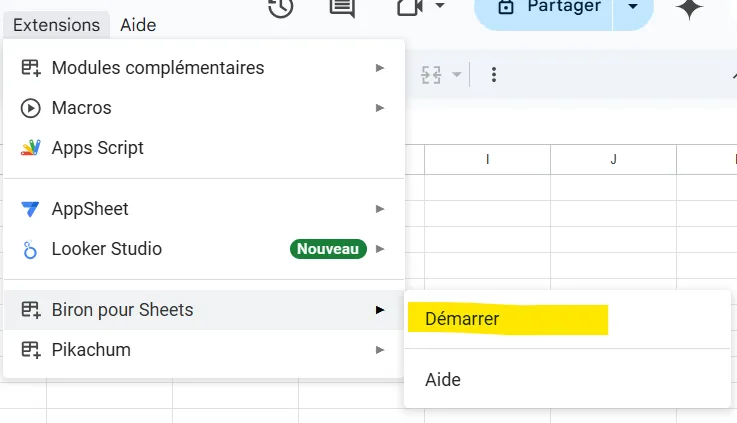Open version history clock icon

coord(281,8)
